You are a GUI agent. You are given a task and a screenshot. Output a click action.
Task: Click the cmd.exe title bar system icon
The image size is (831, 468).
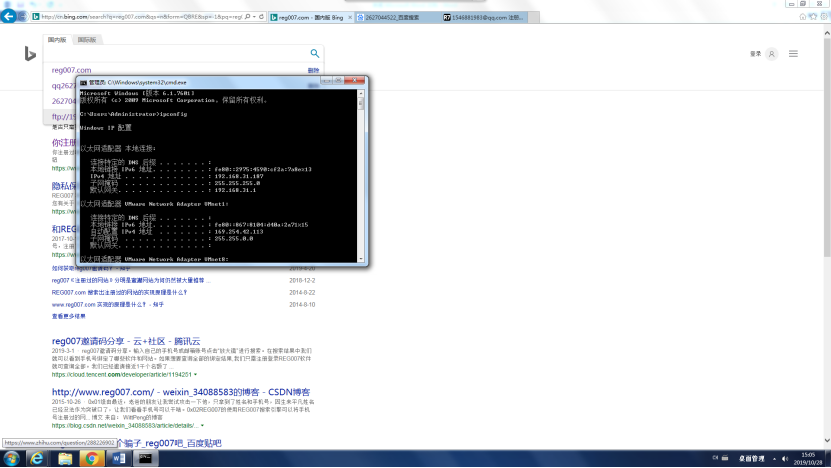(83, 83)
